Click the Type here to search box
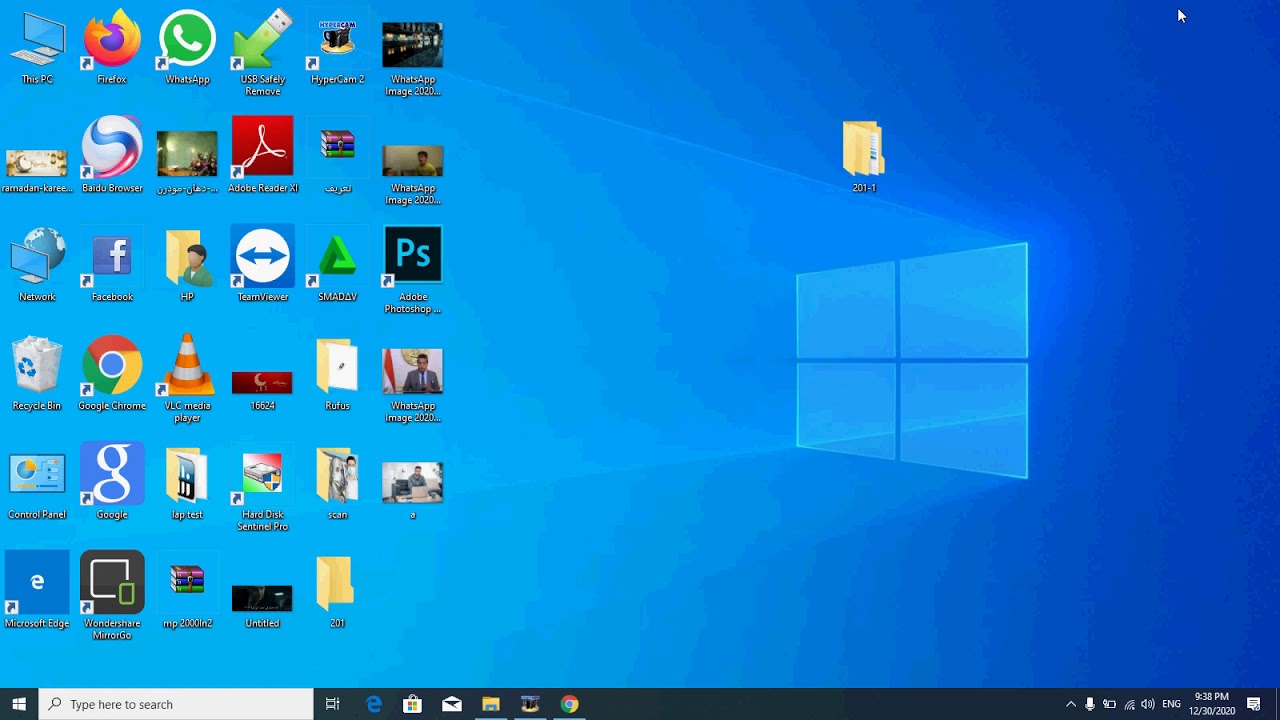1280x720 pixels. [176, 704]
